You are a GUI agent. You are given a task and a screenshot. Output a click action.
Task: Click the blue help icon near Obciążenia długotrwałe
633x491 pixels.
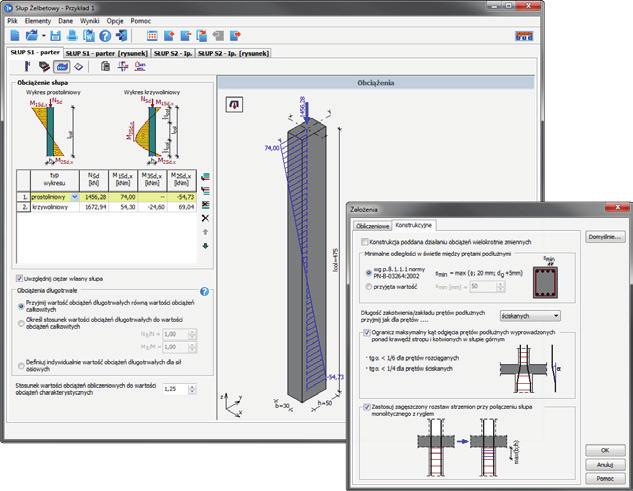[x=205, y=292]
